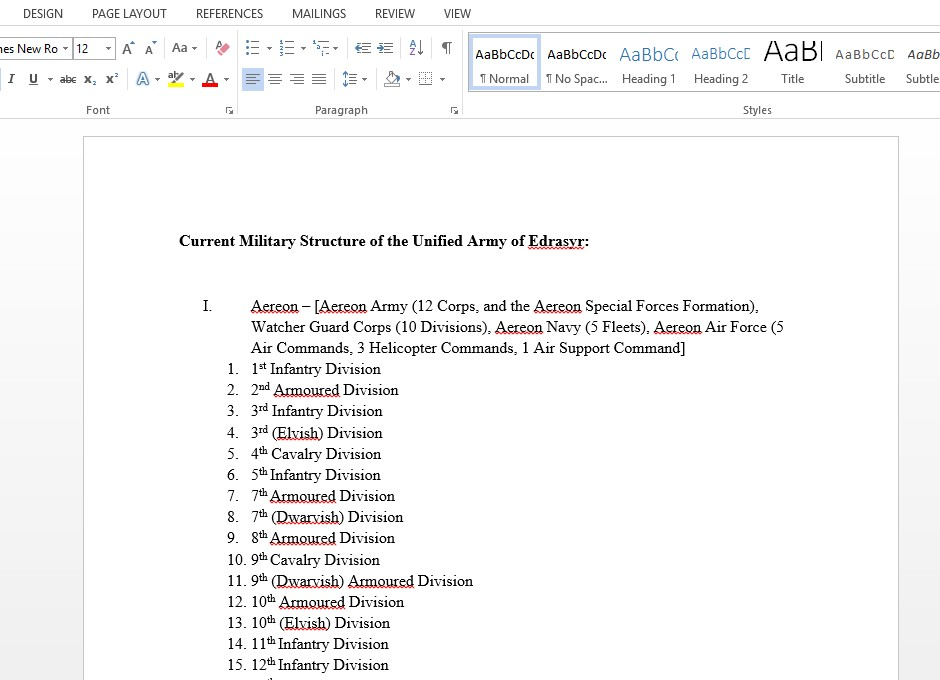Viewport: 940px width, 680px height.
Task: Justify the paragraph text
Action: coord(319,79)
